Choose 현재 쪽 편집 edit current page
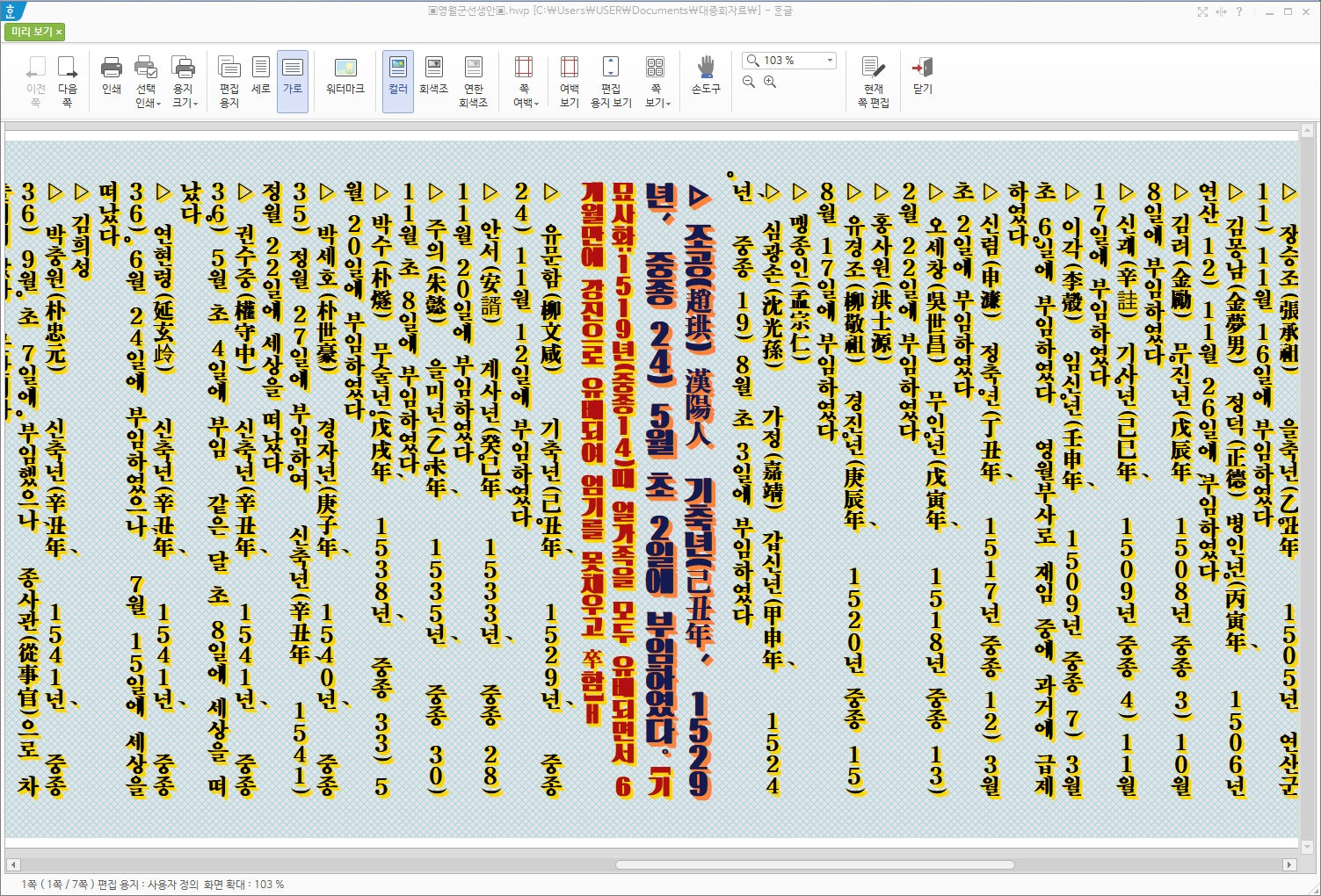Screen dimensions: 1321x896 (x=874, y=81)
